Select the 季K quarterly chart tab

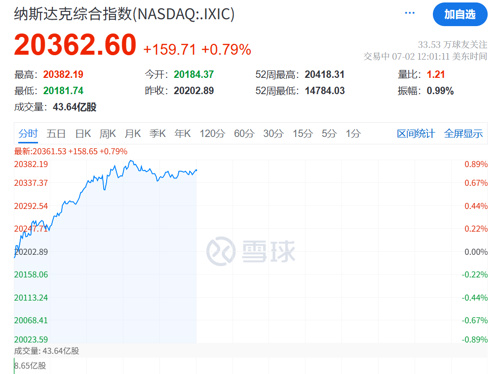158,134
